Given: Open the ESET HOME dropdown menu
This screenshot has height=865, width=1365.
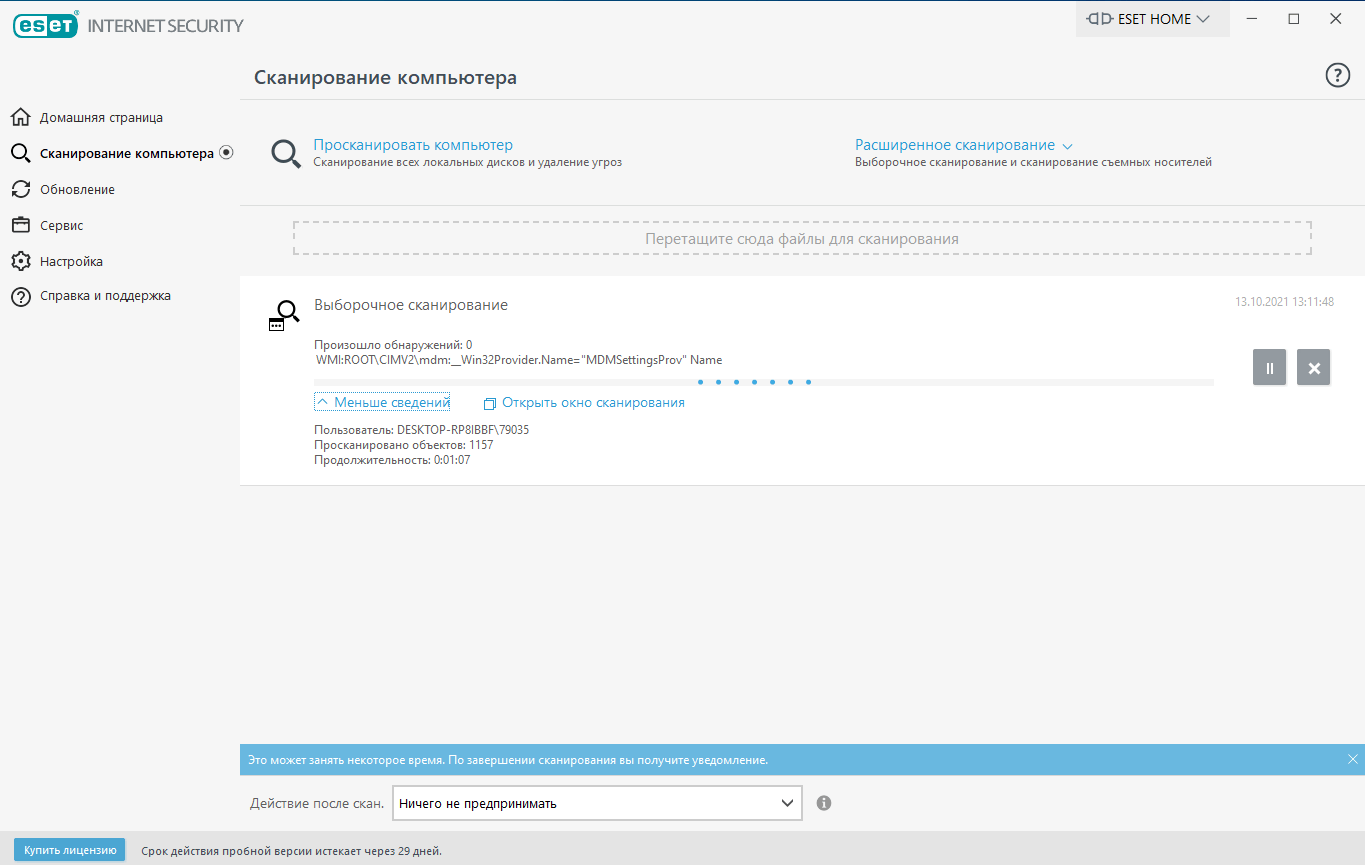Looking at the screenshot, I should 1152,19.
